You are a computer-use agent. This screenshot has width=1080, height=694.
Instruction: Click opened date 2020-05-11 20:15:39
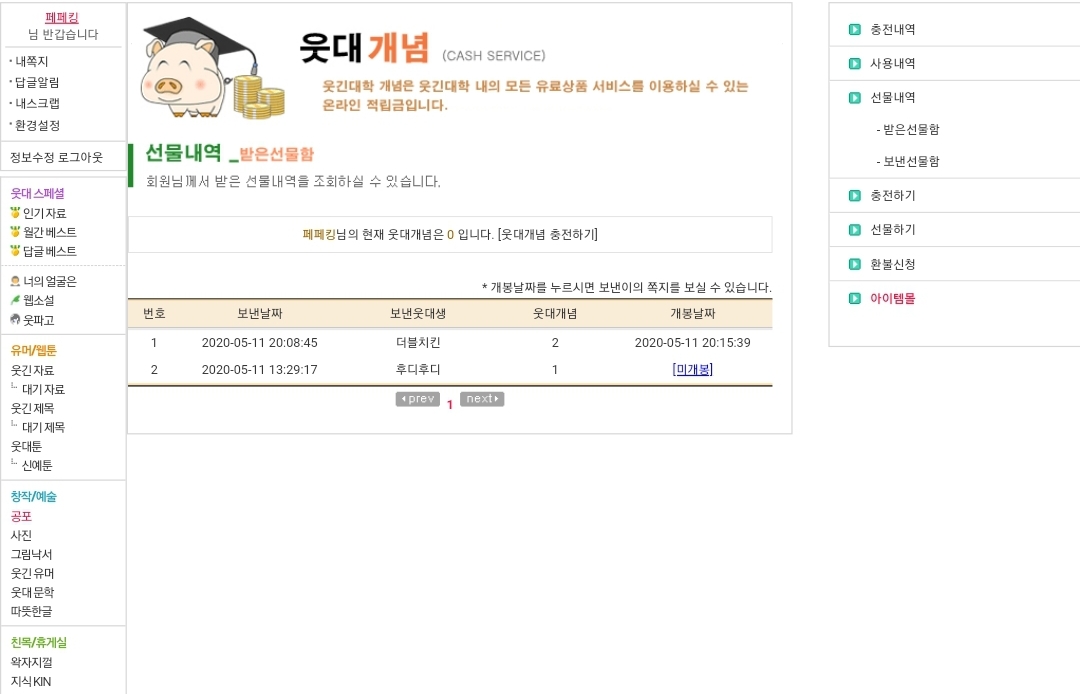pos(692,343)
